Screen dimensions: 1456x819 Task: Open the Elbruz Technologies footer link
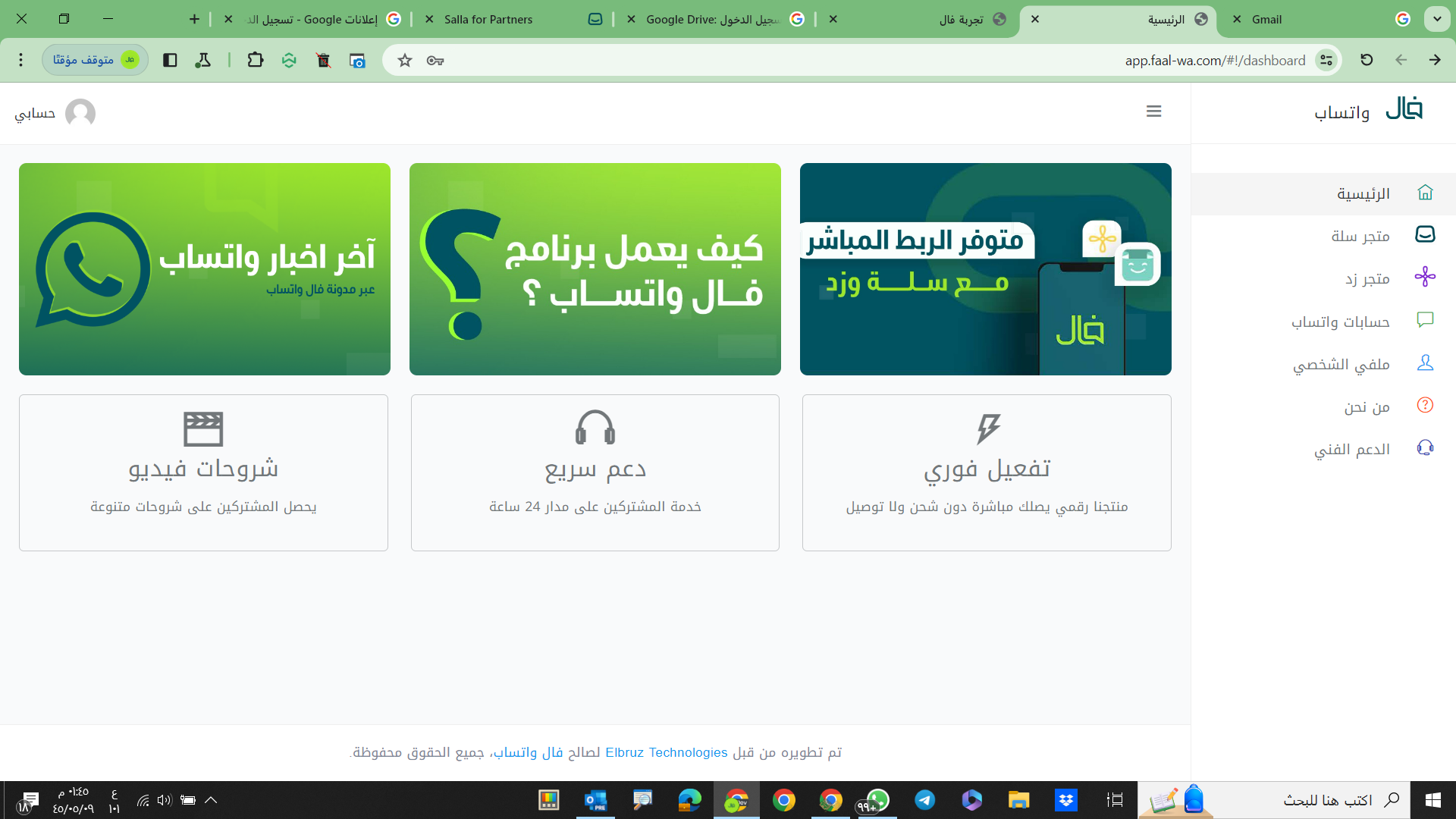point(666,752)
